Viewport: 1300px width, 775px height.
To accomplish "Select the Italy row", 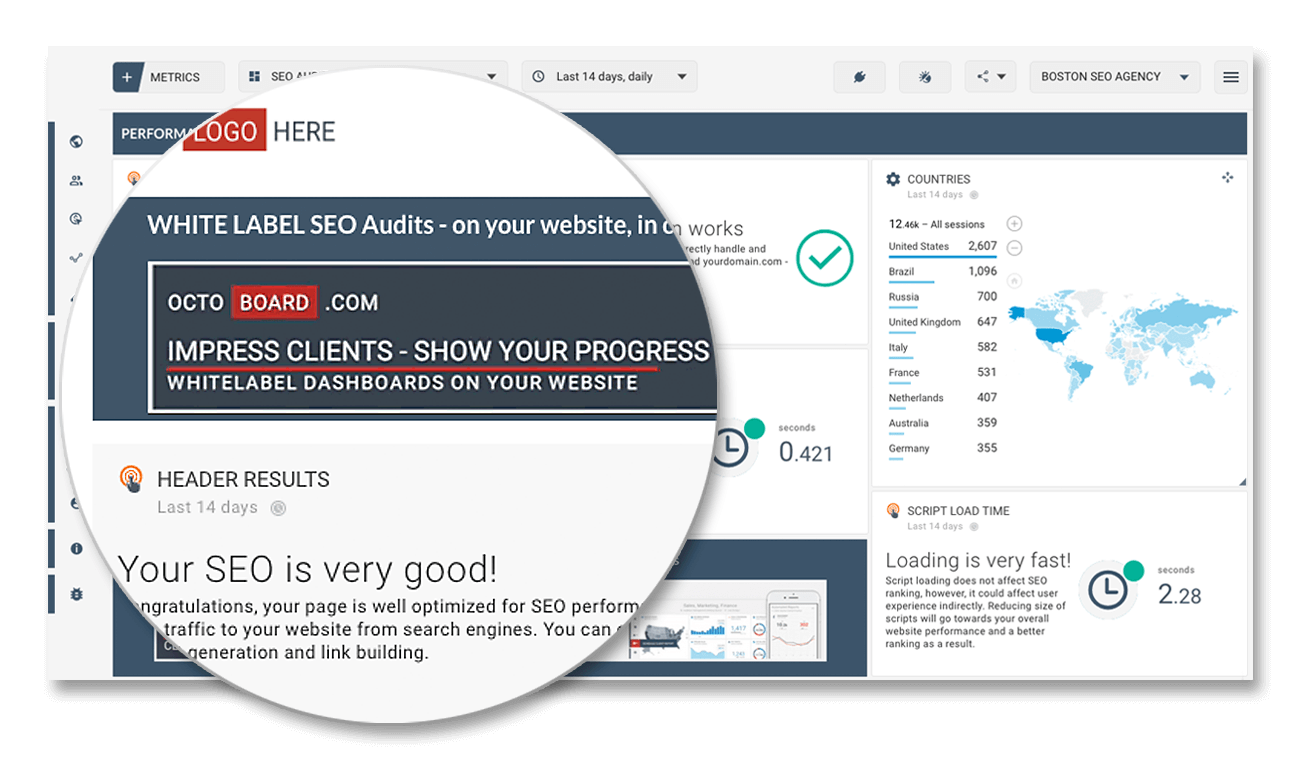I will coord(943,348).
